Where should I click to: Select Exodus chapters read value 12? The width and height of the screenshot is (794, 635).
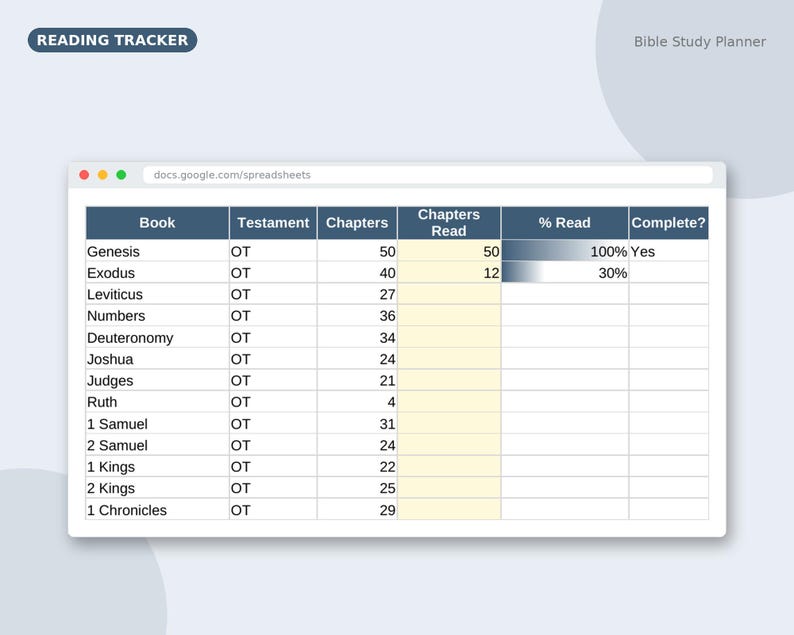coord(449,272)
